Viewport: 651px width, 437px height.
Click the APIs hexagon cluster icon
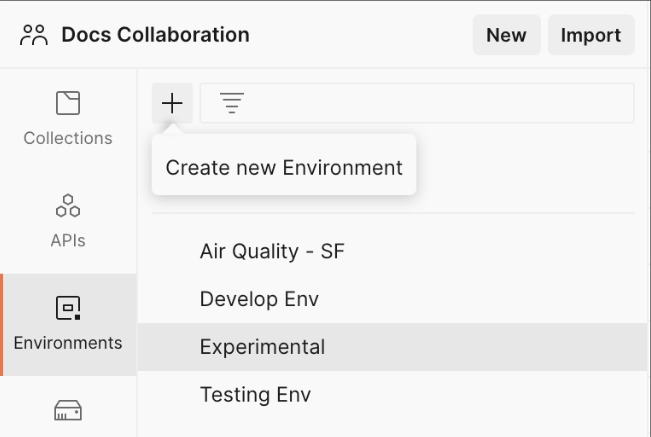(68, 206)
